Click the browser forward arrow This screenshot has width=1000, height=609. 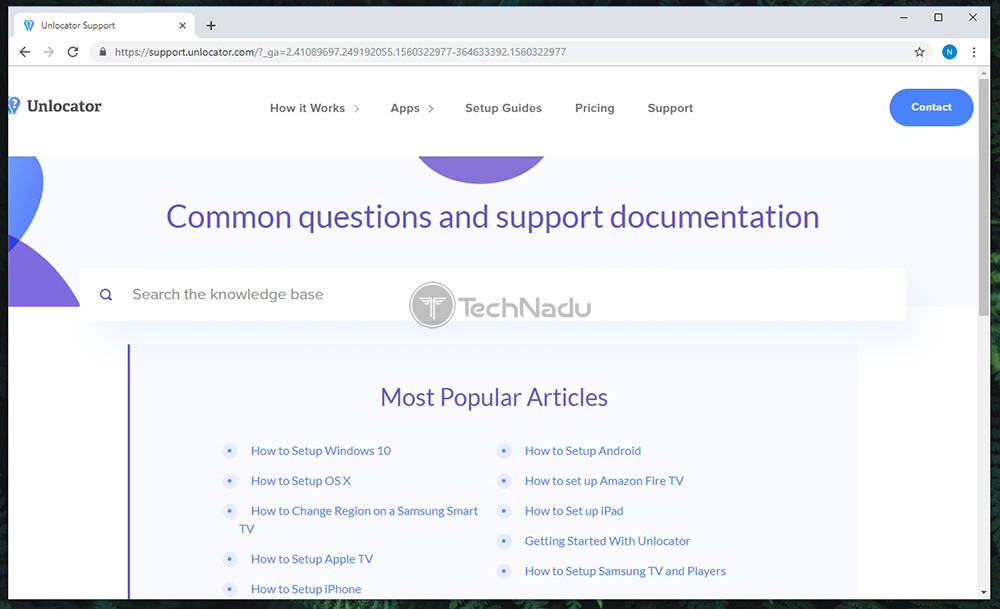[x=48, y=52]
